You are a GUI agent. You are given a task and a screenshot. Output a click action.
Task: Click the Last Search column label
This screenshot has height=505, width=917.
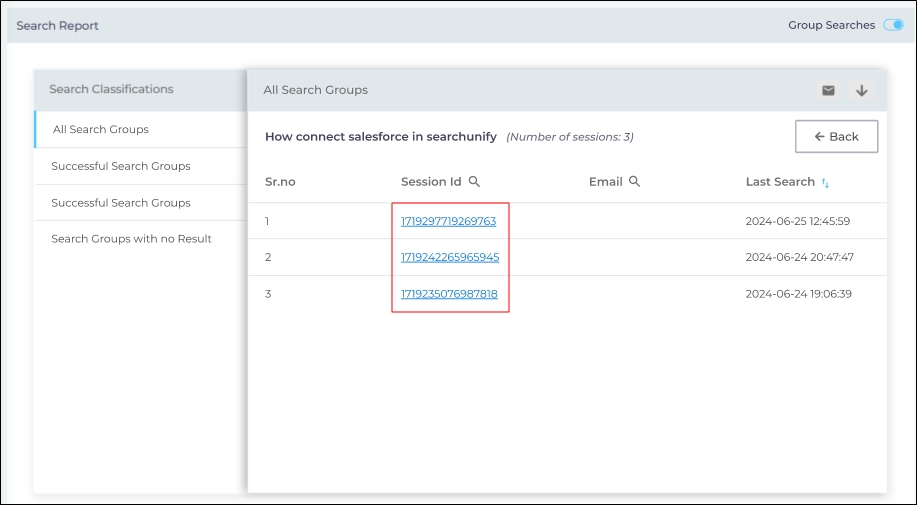click(780, 182)
